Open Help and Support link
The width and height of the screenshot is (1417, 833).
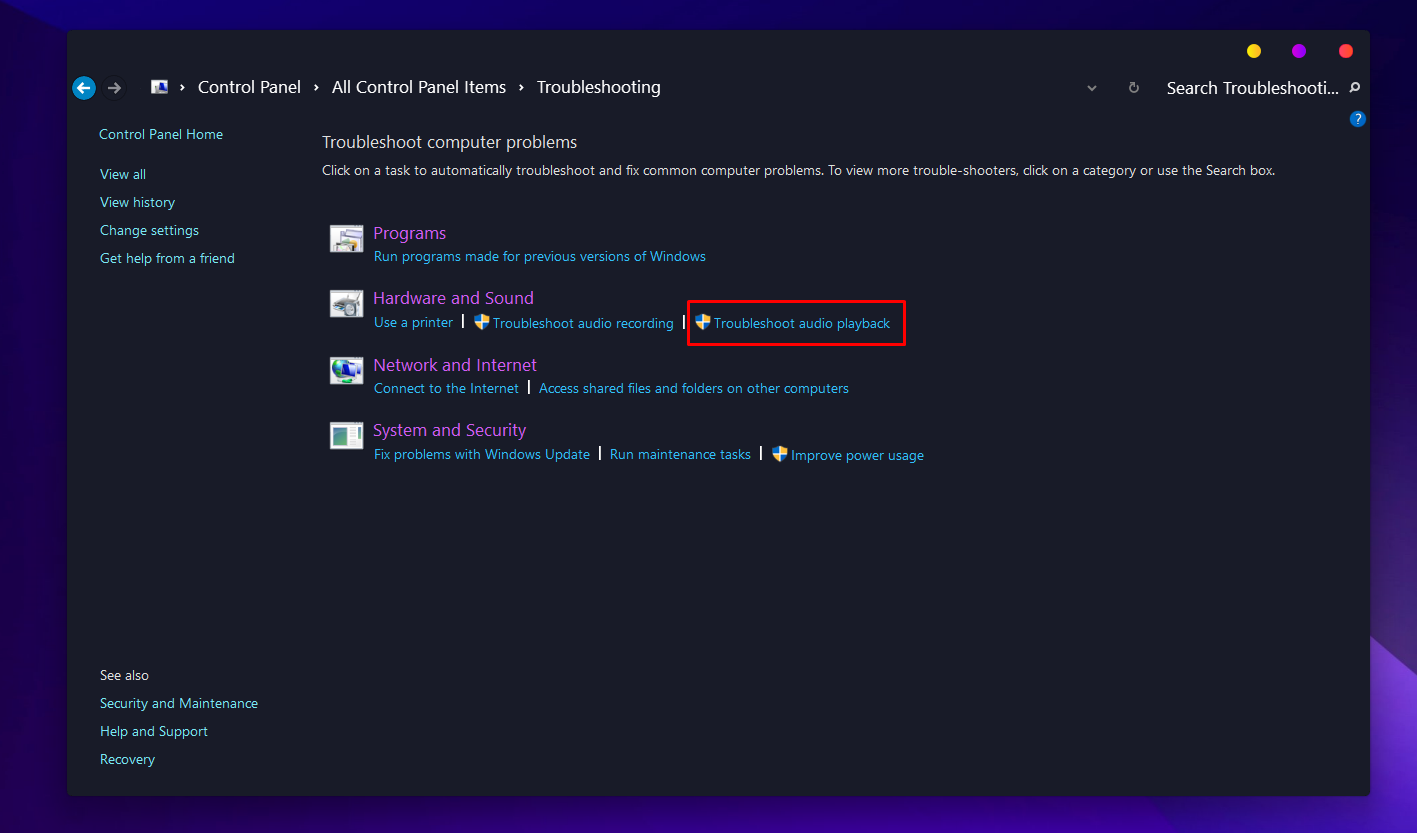click(154, 731)
